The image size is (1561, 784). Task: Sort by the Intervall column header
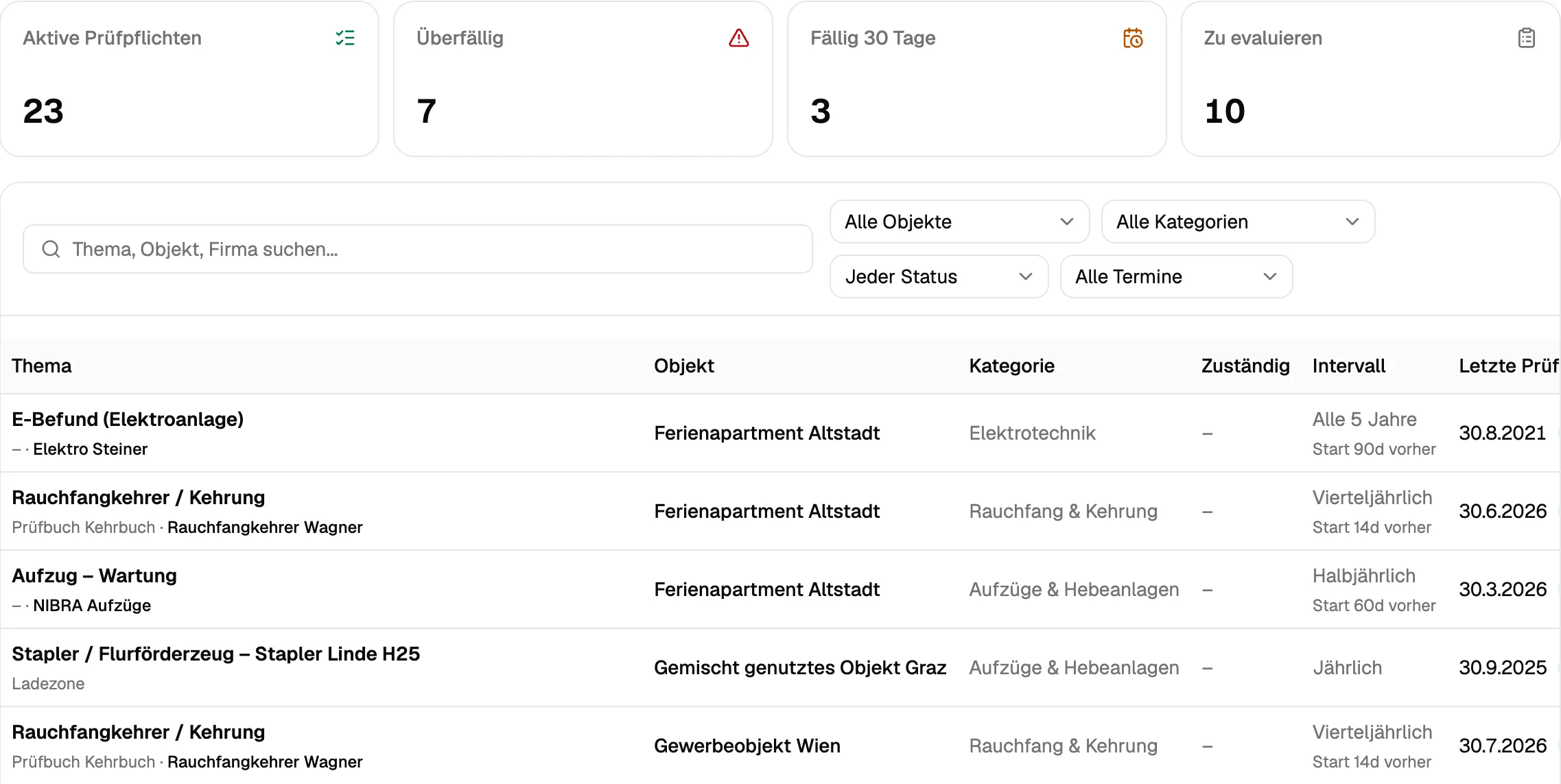(1349, 366)
